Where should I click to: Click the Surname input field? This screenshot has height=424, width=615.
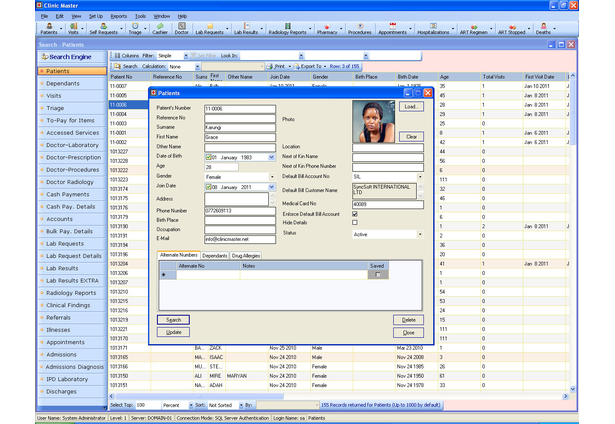pos(240,127)
